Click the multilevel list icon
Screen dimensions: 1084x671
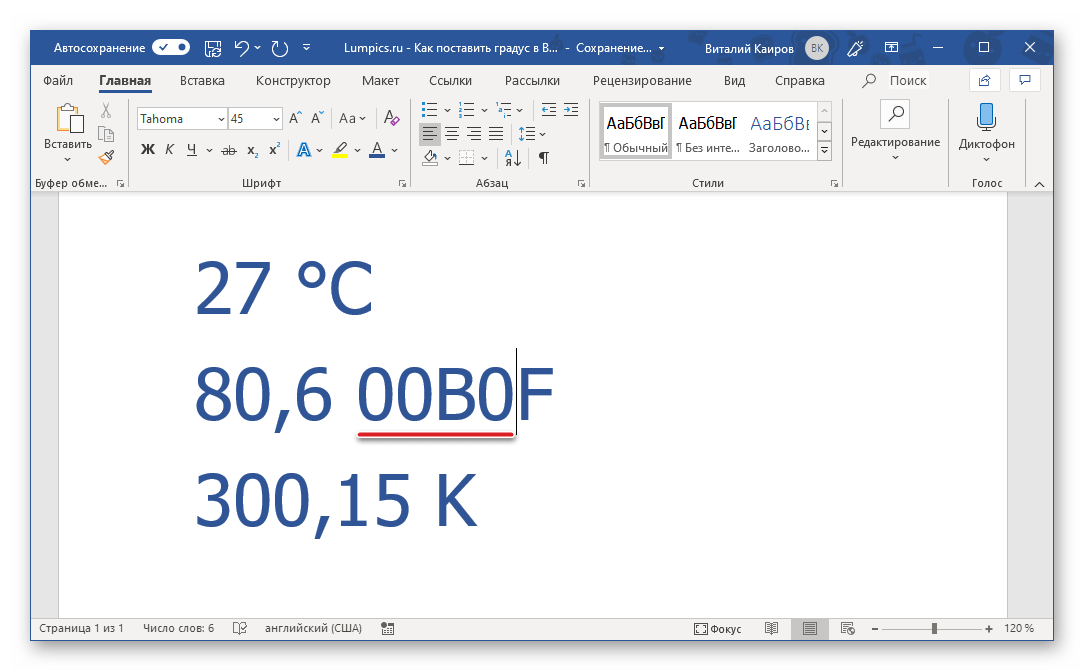pos(504,110)
